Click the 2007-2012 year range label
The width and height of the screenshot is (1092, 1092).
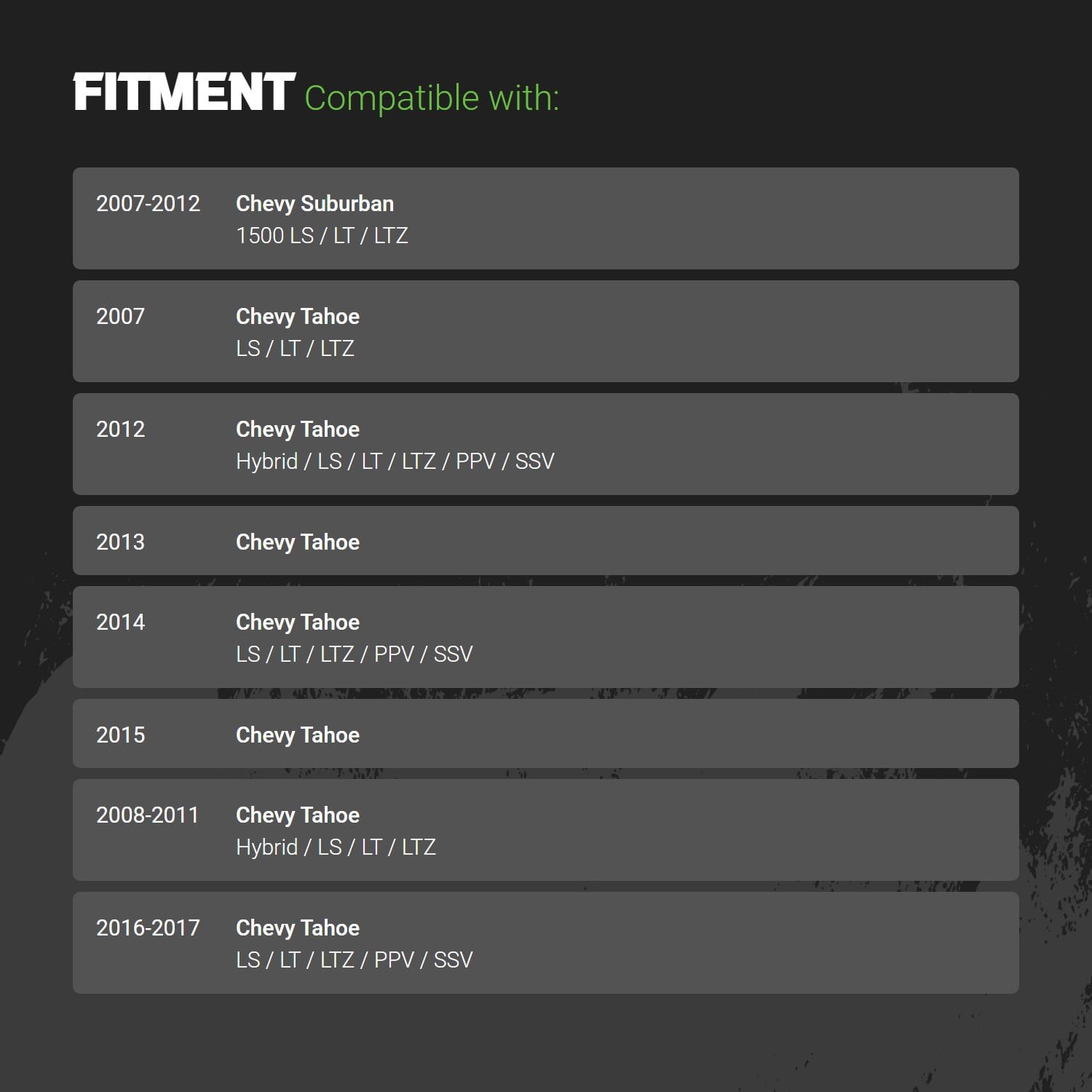click(148, 204)
